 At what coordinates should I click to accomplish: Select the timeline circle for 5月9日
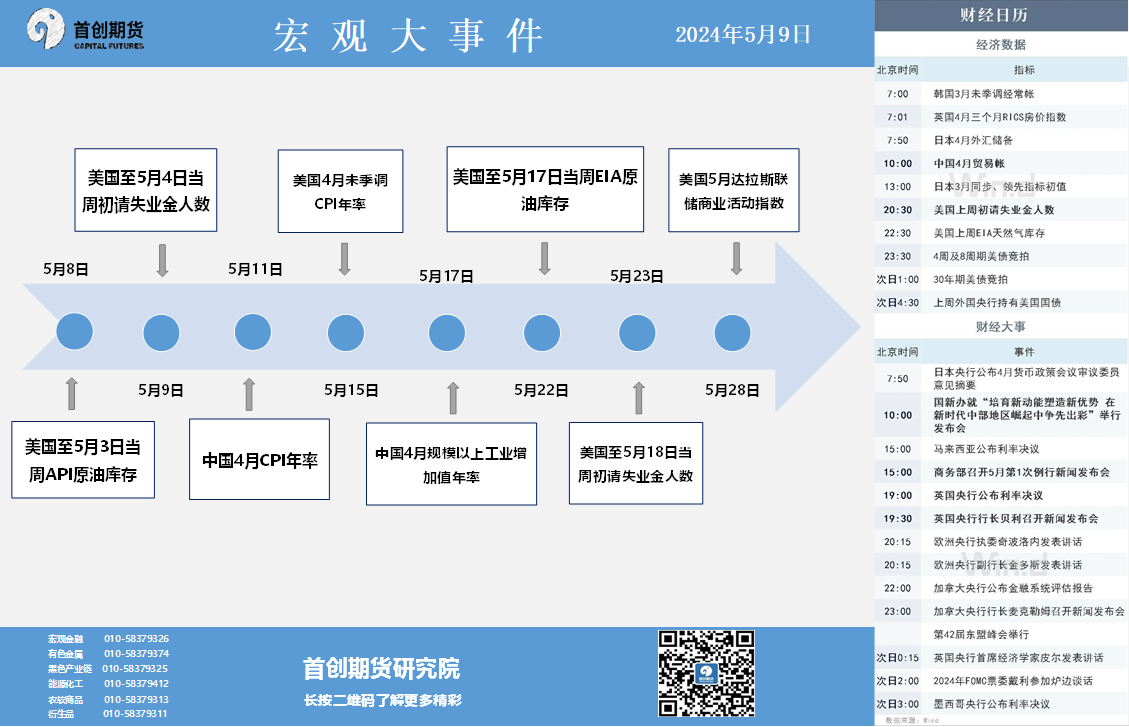161,333
